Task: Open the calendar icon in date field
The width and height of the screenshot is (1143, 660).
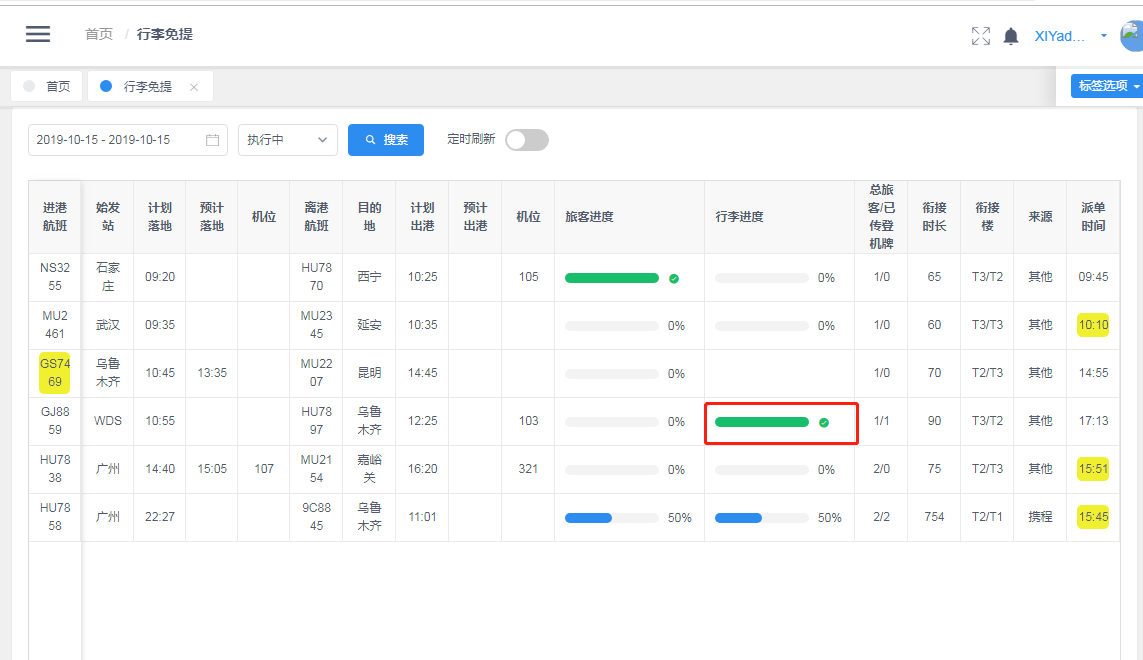Action: point(212,140)
